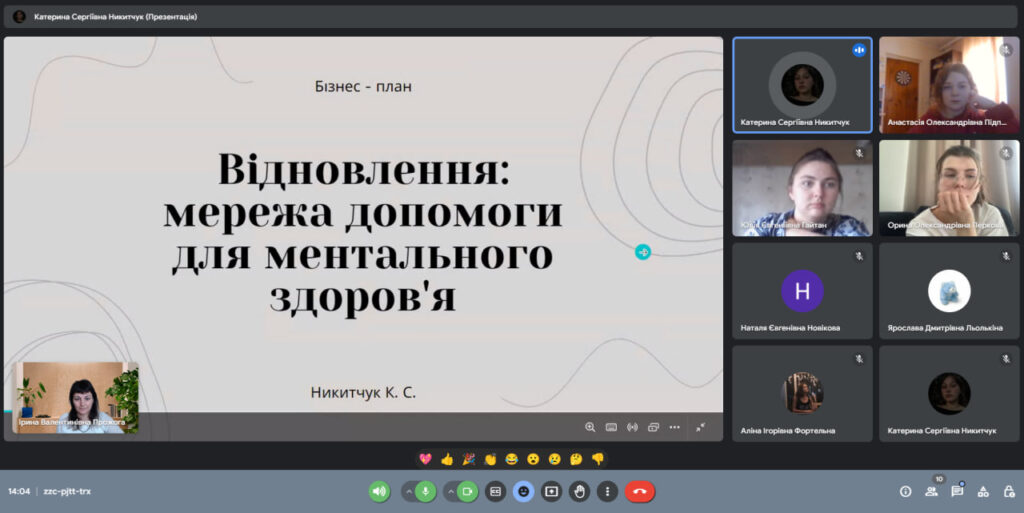Image resolution: width=1024 pixels, height=513 pixels.
Task: Leave the call with red hang-up button
Action: point(640,491)
